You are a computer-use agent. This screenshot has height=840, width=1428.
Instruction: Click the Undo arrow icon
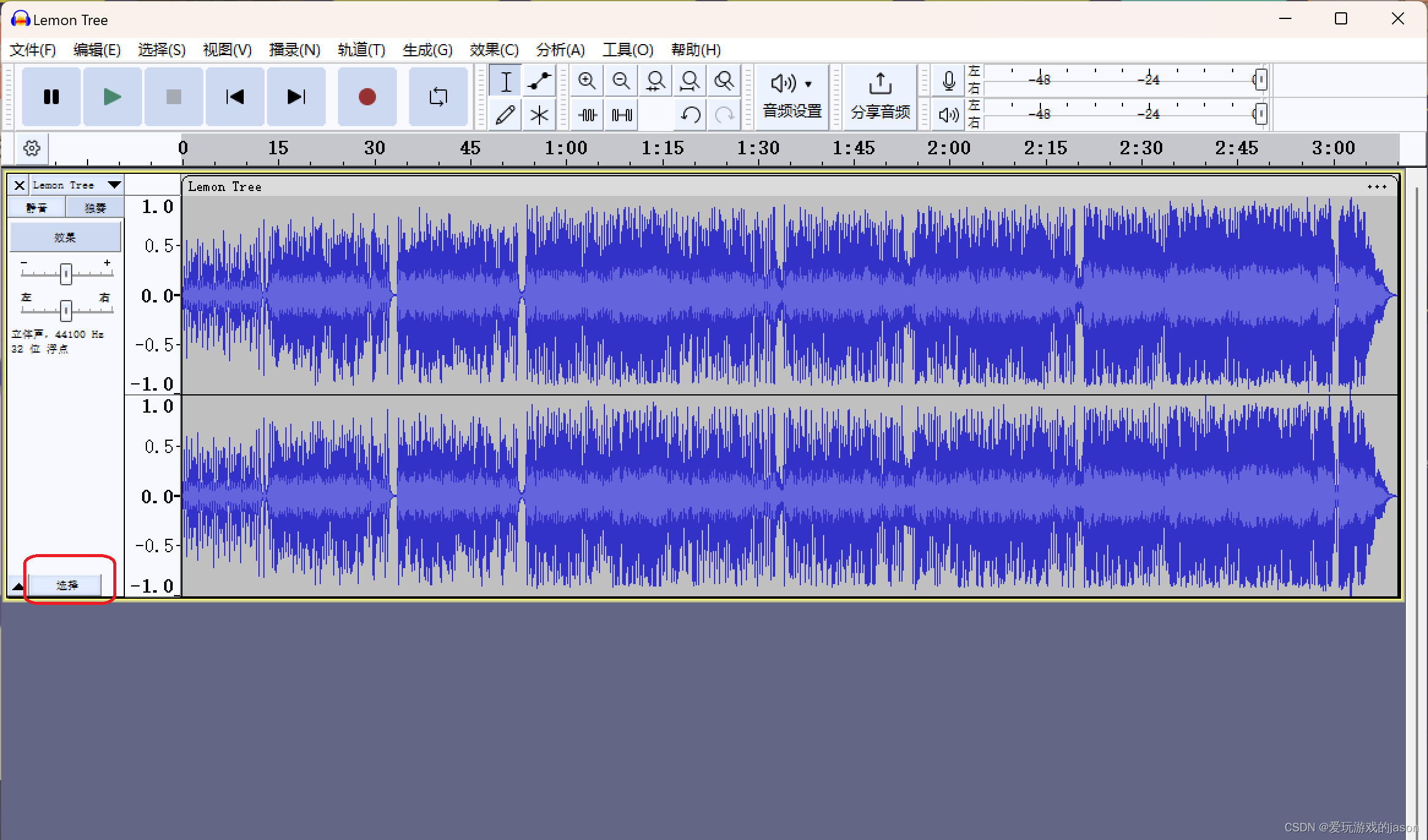tap(690, 115)
